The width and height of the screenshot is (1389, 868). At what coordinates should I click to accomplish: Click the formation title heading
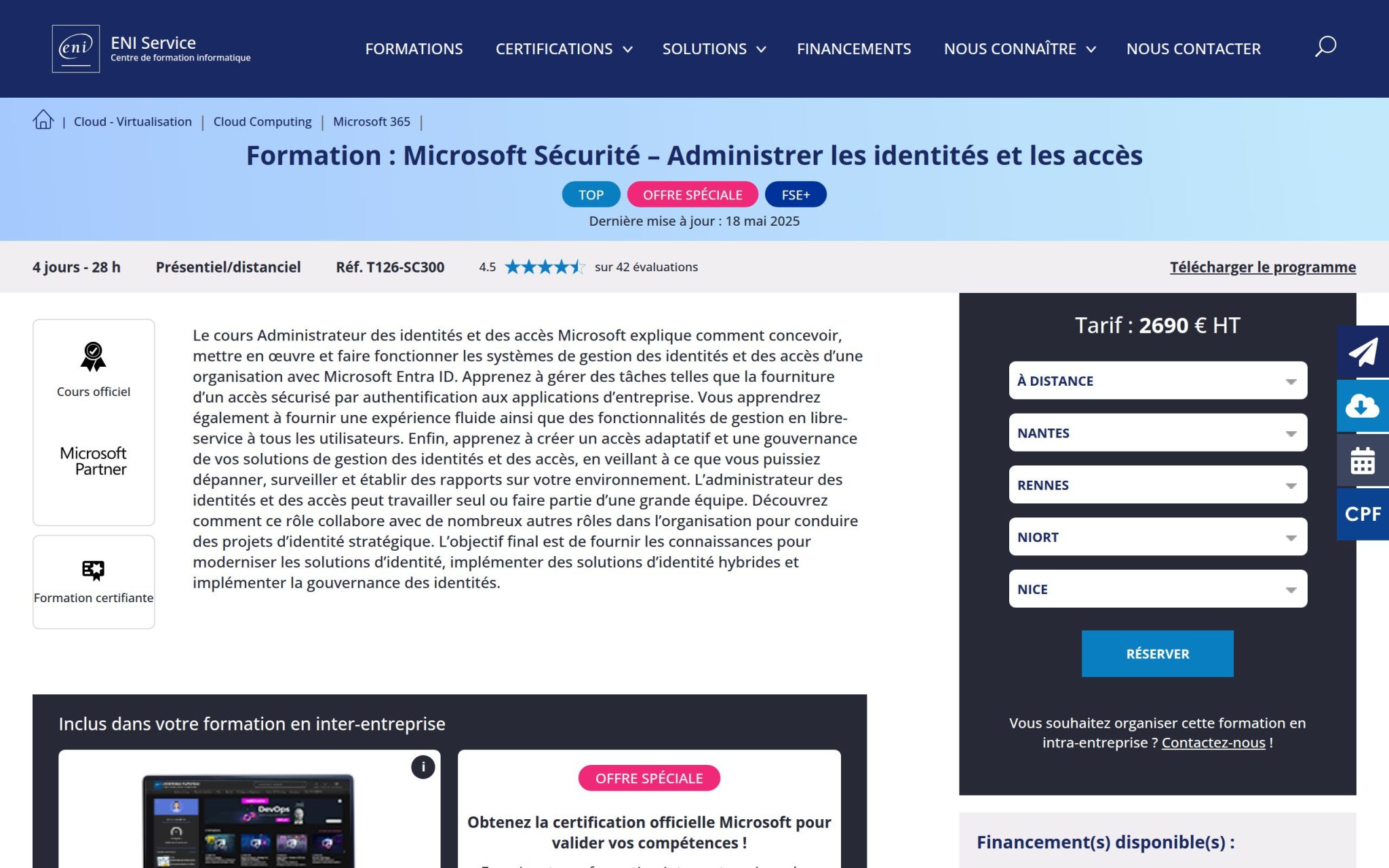coord(694,155)
